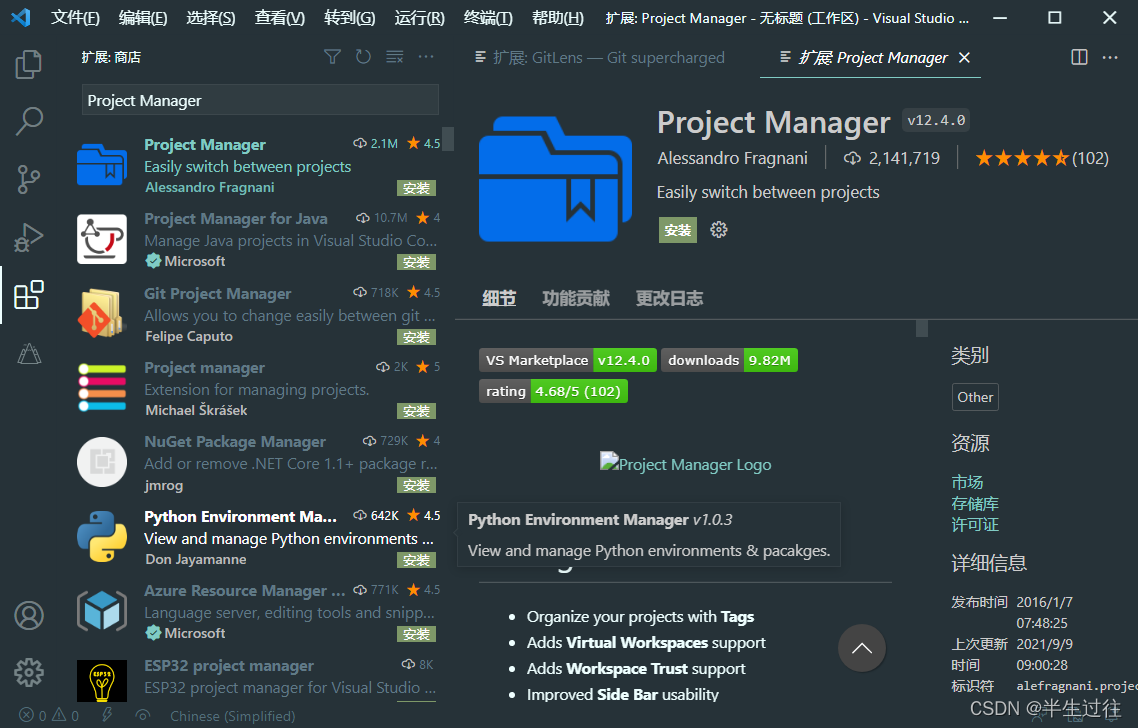
Task: Click the five-star rating (102)
Action: (1041, 158)
